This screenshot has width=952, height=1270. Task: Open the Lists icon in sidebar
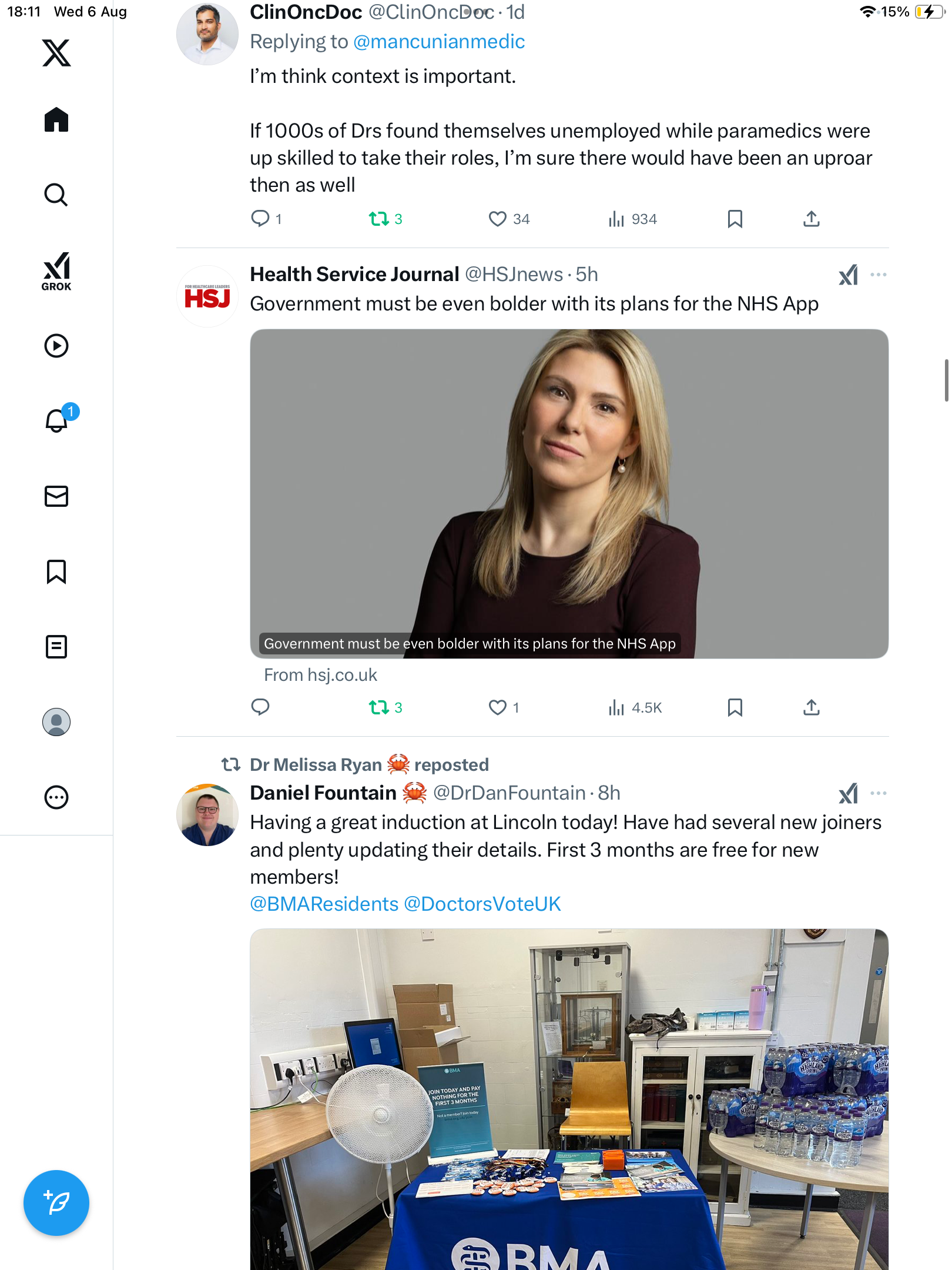(56, 647)
